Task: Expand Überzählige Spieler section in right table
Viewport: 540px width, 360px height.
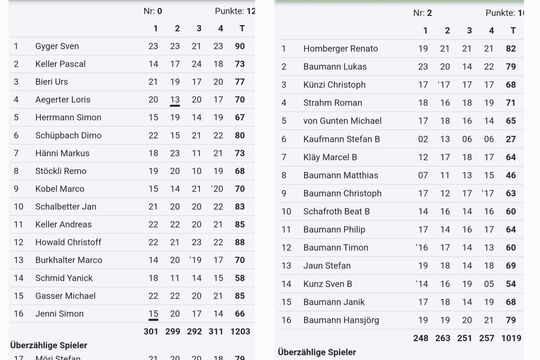Action: tap(317, 352)
